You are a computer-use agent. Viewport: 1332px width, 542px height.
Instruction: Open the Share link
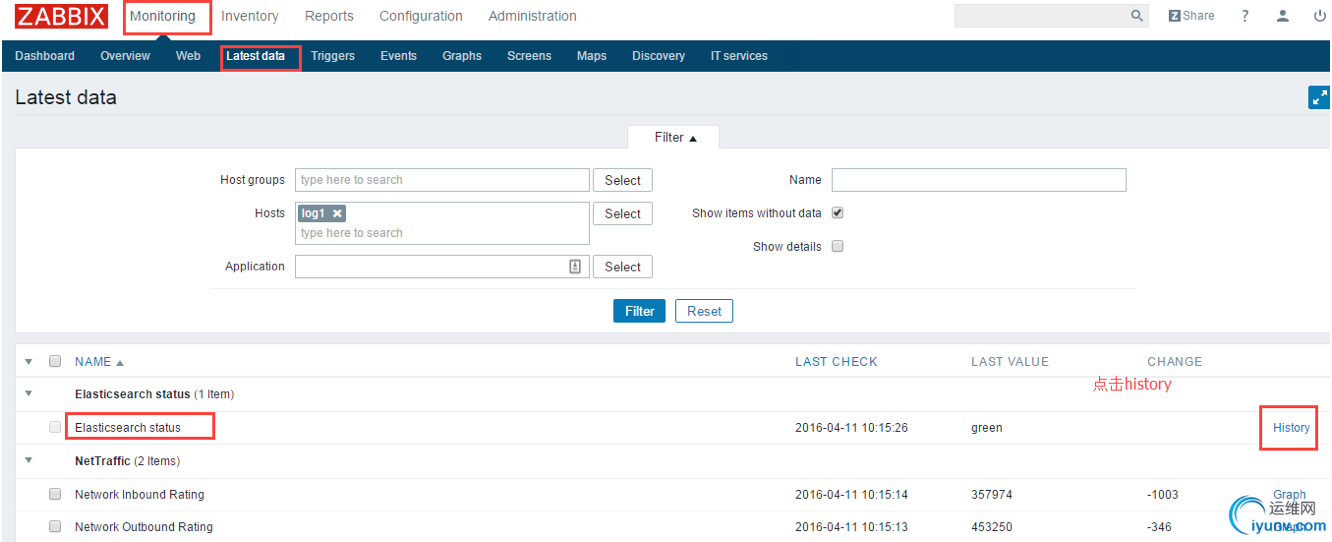[1192, 16]
